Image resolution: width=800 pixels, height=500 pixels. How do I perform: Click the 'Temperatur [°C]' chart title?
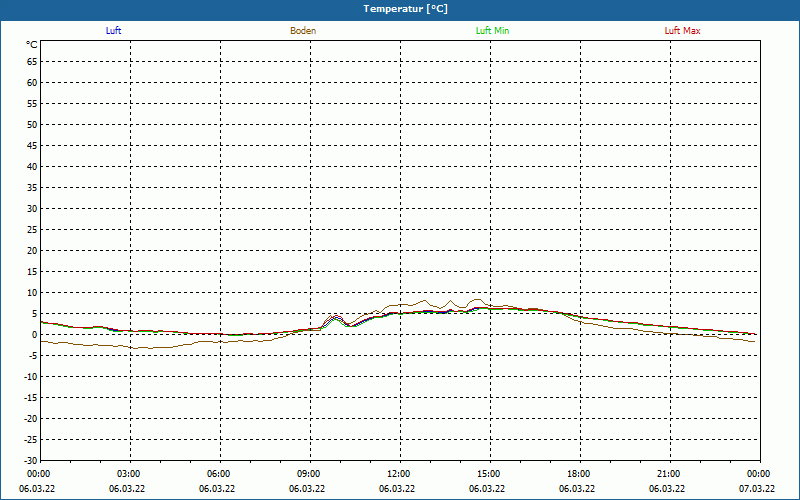(406, 9)
